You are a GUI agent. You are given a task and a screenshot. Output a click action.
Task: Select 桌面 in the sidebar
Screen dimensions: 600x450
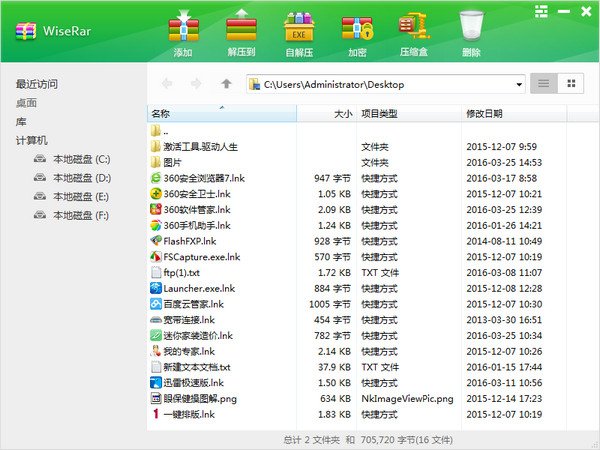pos(26,103)
